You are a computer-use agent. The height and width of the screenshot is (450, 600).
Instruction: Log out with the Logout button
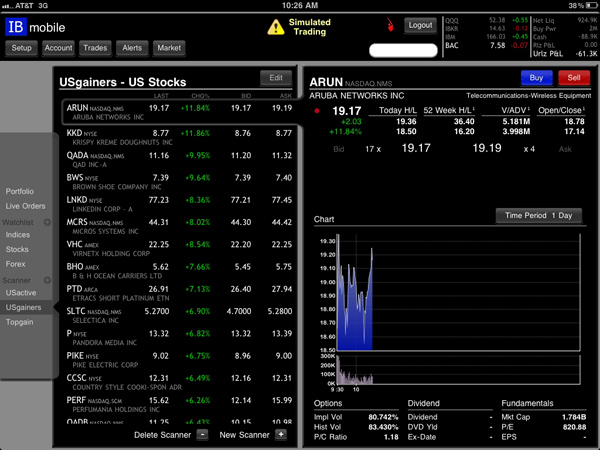420,25
